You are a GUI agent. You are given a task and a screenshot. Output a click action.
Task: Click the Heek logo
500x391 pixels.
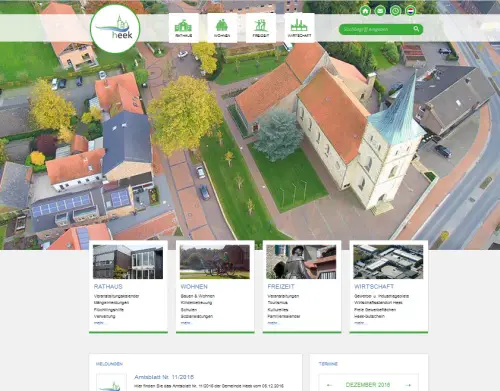click(x=115, y=29)
